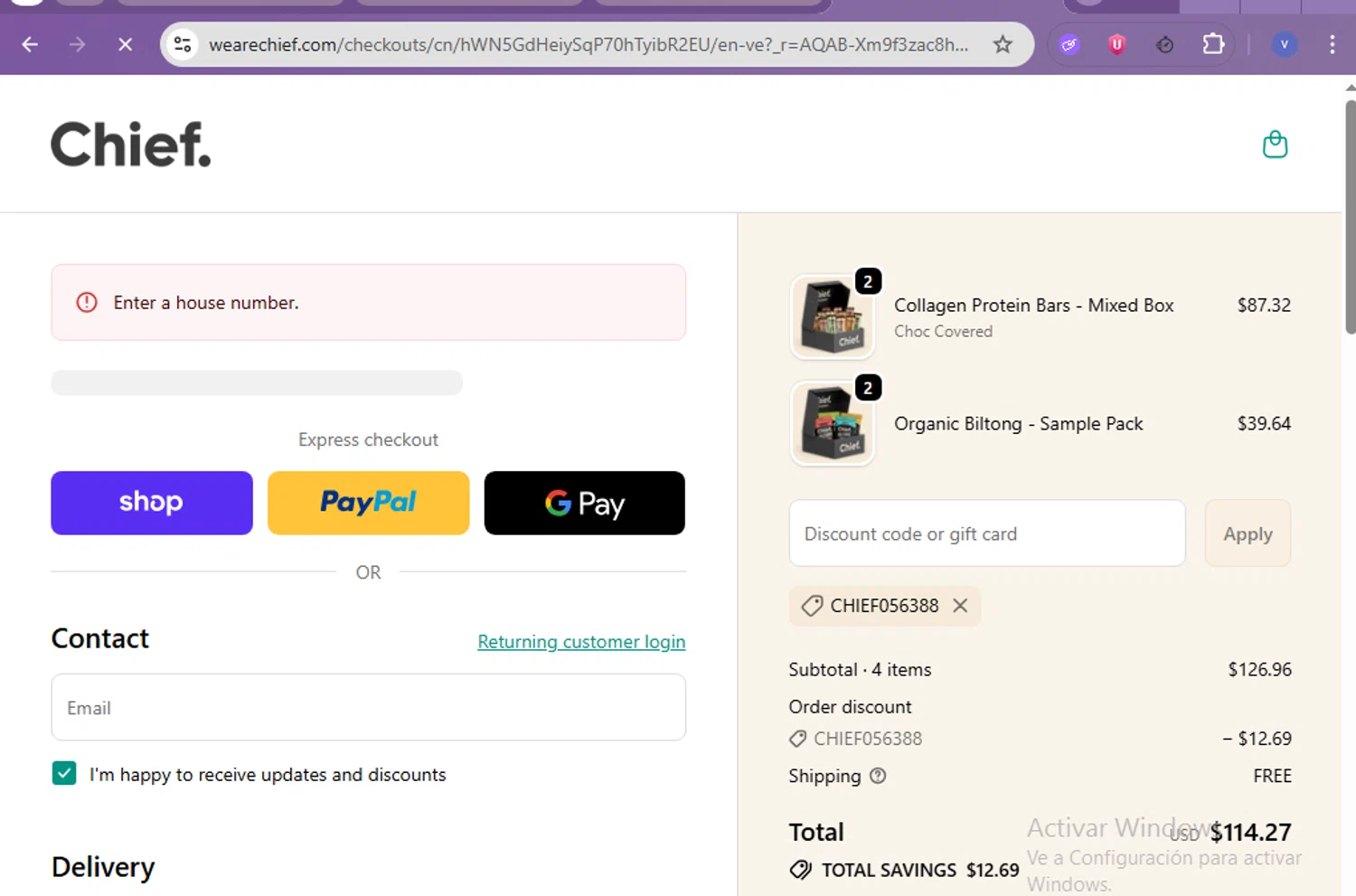Click the Order discount label
Image resolution: width=1356 pixels, height=896 pixels.
point(850,707)
